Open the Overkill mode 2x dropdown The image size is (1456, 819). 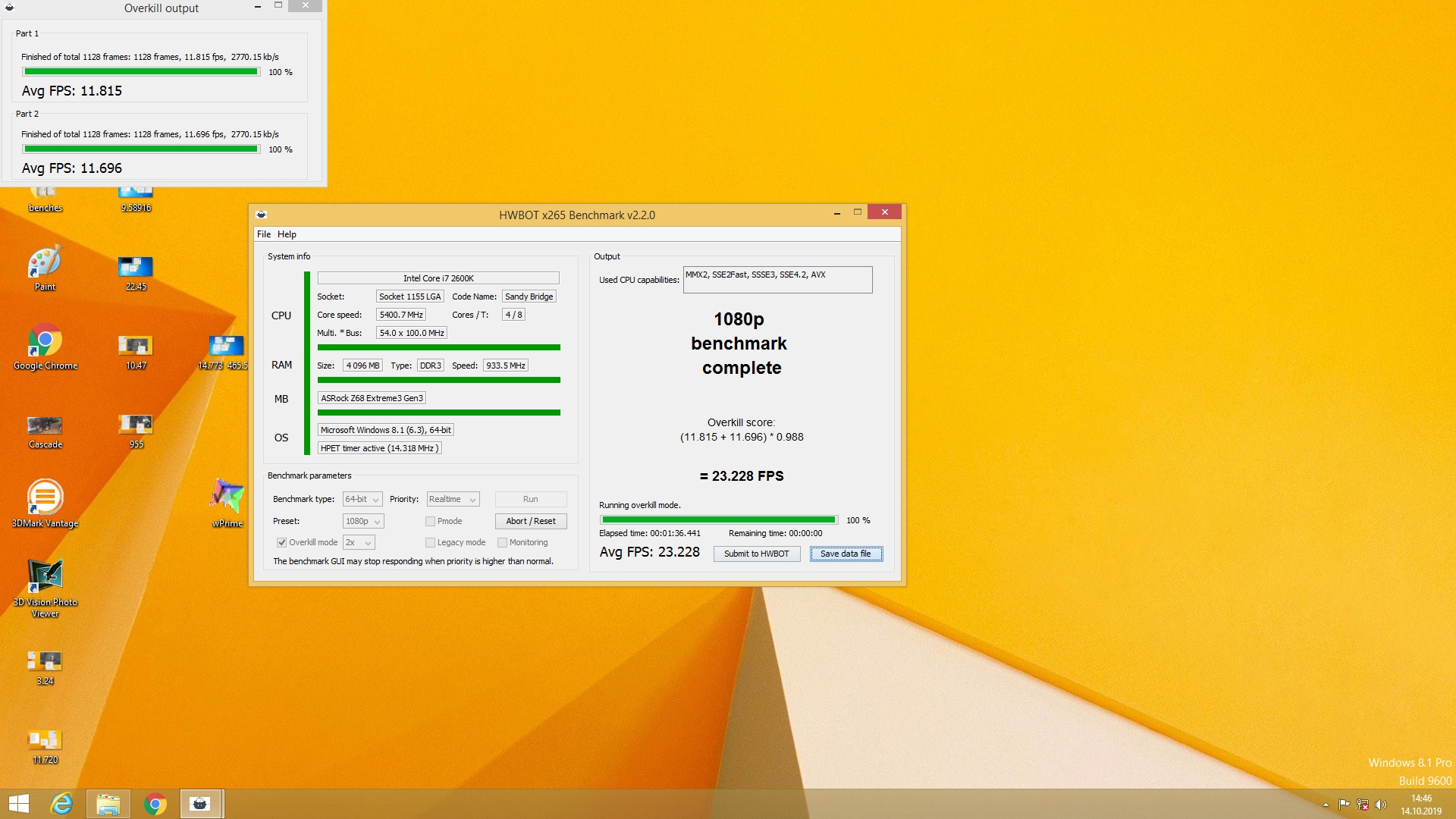coord(359,542)
